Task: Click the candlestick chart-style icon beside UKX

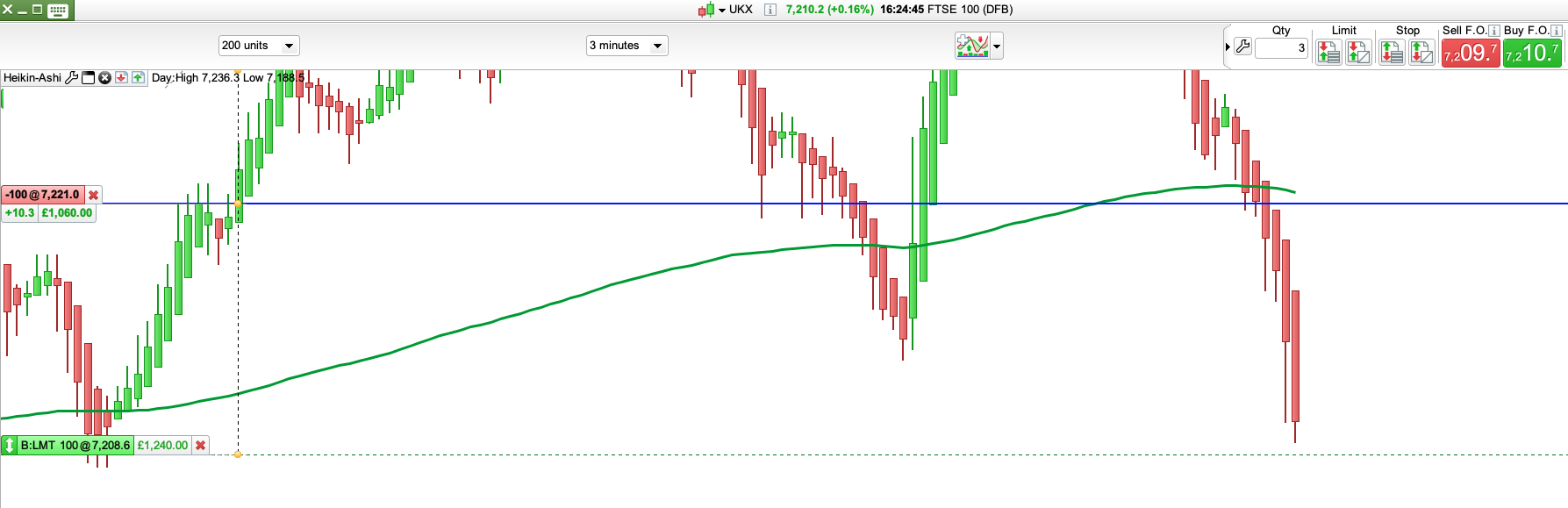Action: 706,10
